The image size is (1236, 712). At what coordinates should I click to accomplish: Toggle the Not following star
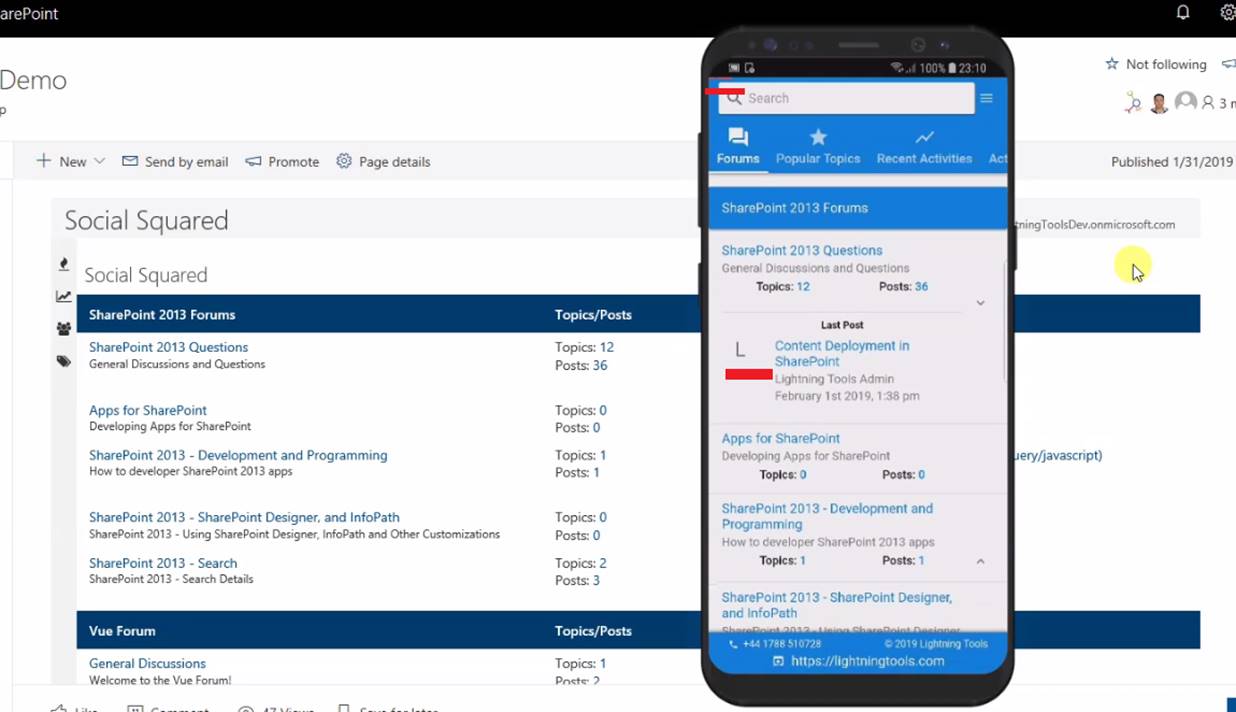(1112, 64)
